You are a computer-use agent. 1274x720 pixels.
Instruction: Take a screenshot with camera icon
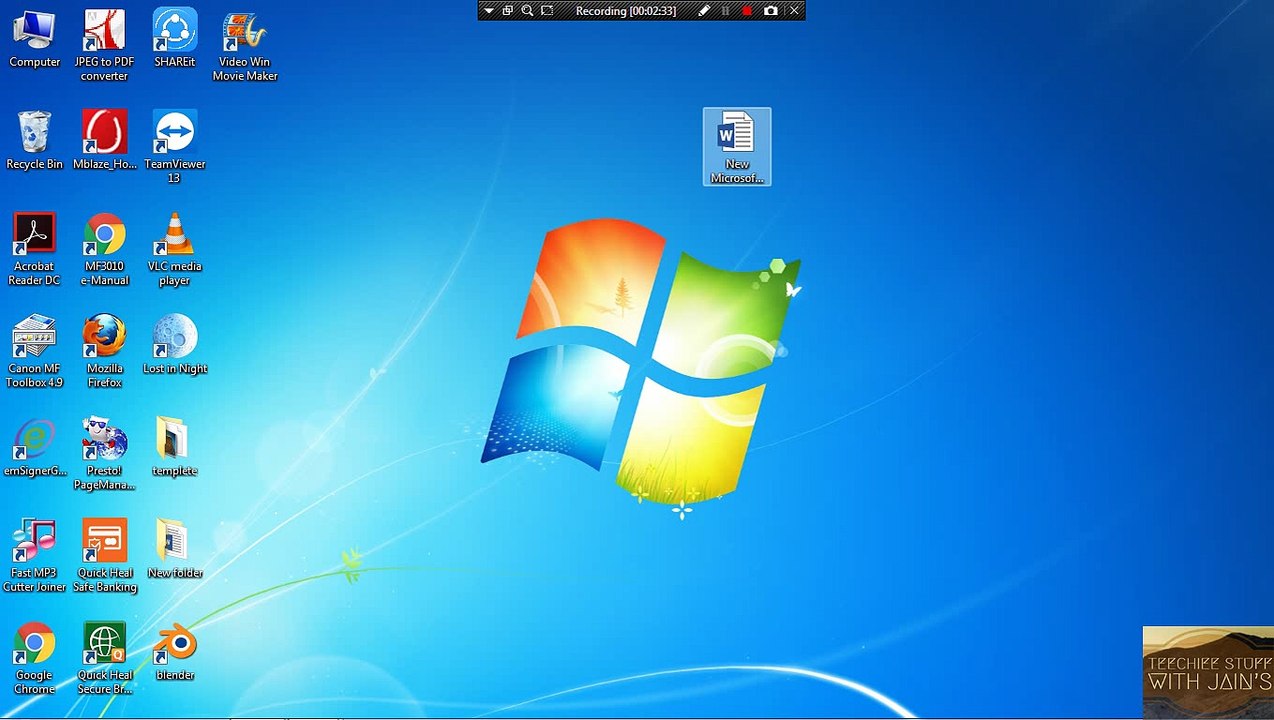pyautogui.click(x=770, y=11)
